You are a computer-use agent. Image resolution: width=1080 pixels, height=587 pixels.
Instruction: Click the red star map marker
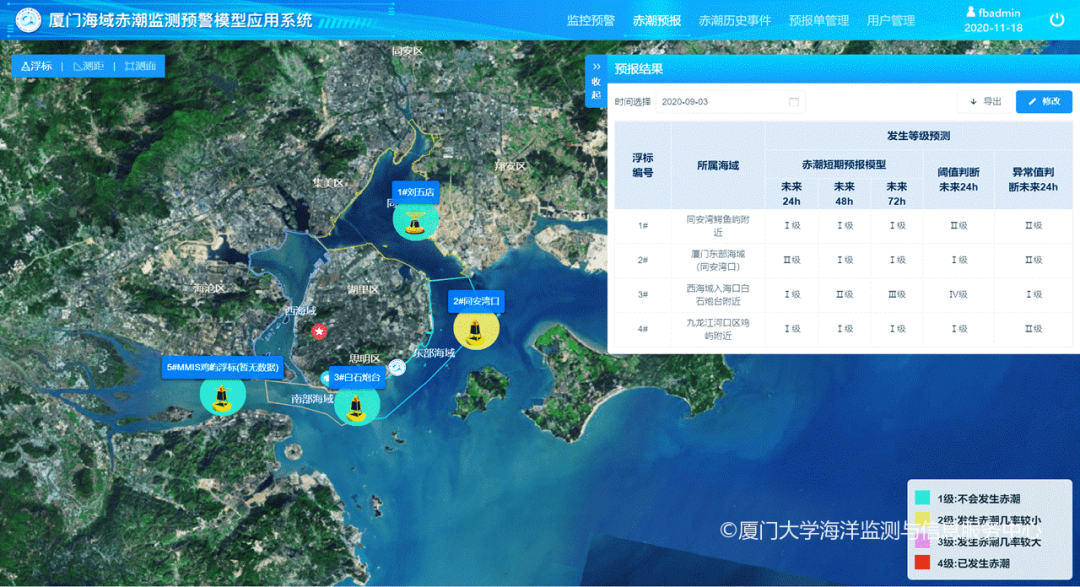click(319, 331)
